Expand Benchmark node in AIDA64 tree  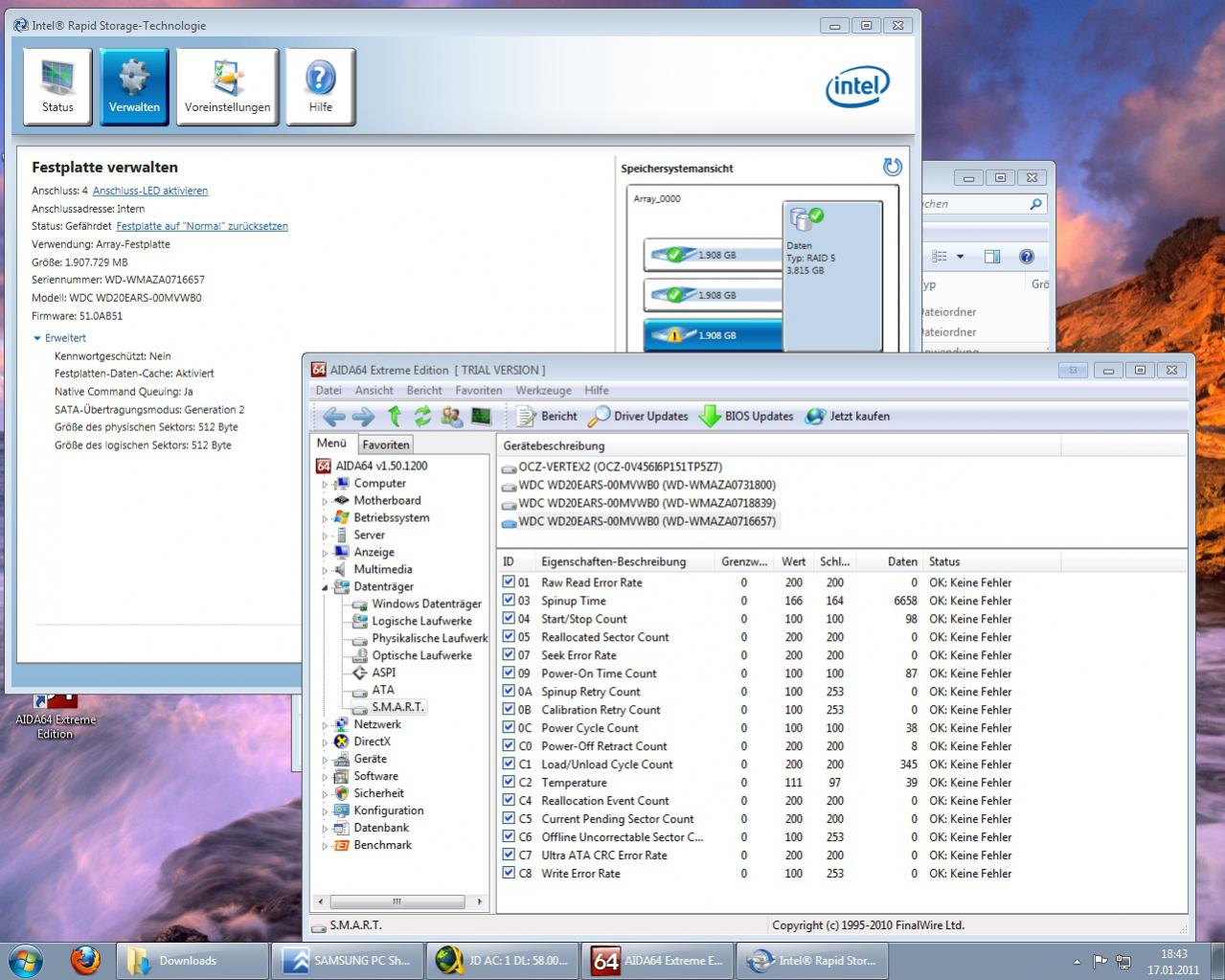click(325, 846)
